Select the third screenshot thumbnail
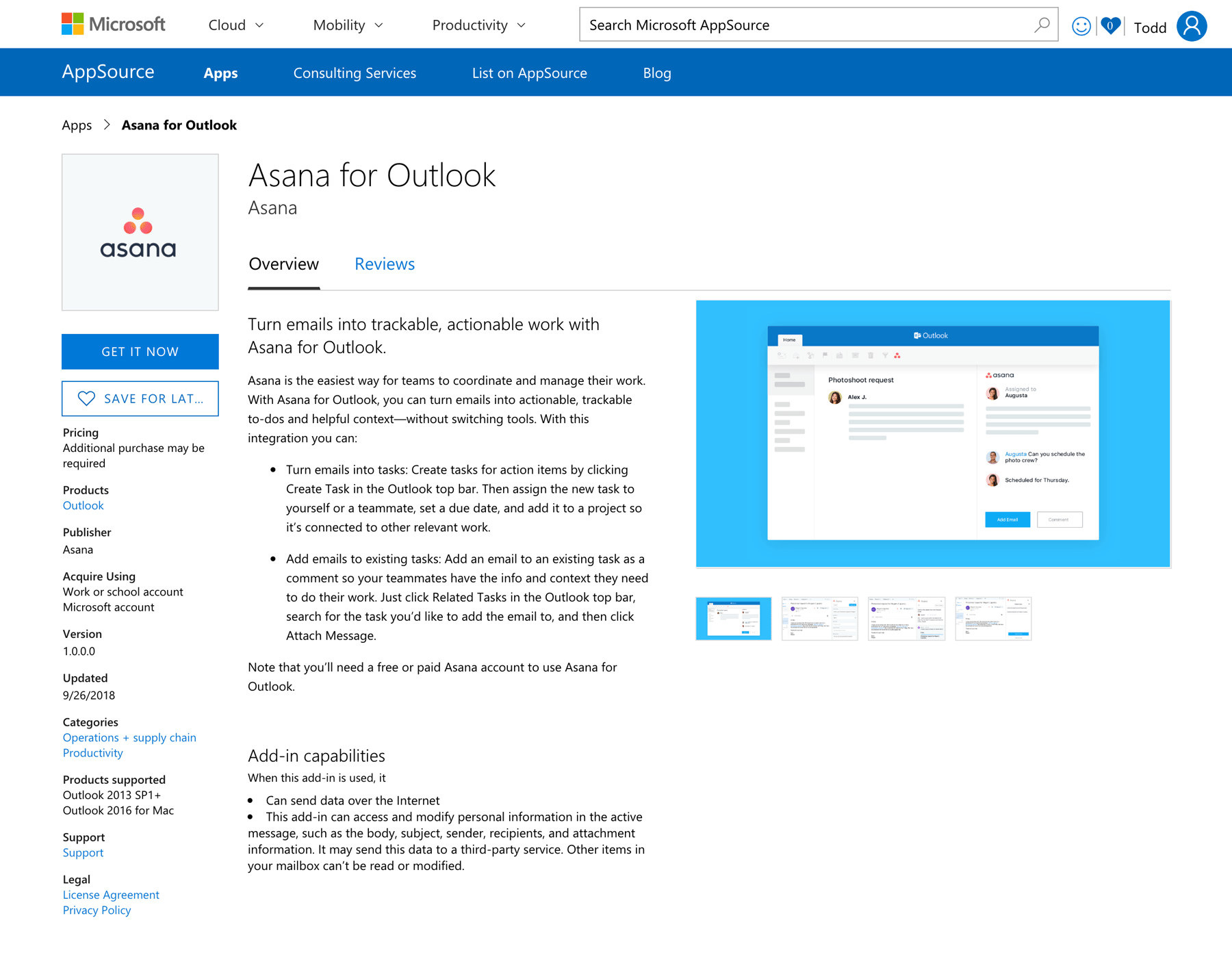The width and height of the screenshot is (1232, 957). click(906, 618)
